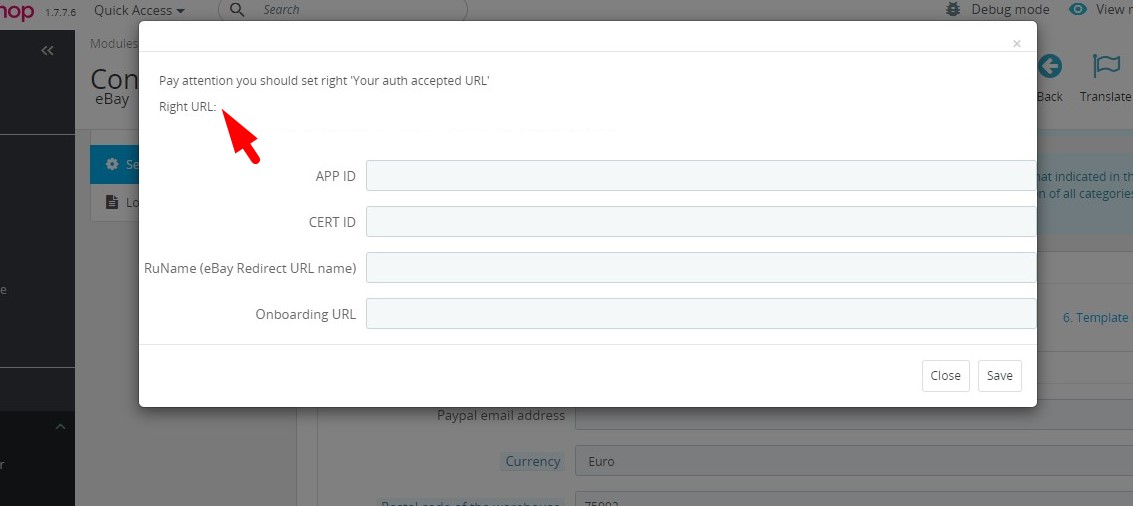Click the Onboarding URL input field

[x=700, y=313]
